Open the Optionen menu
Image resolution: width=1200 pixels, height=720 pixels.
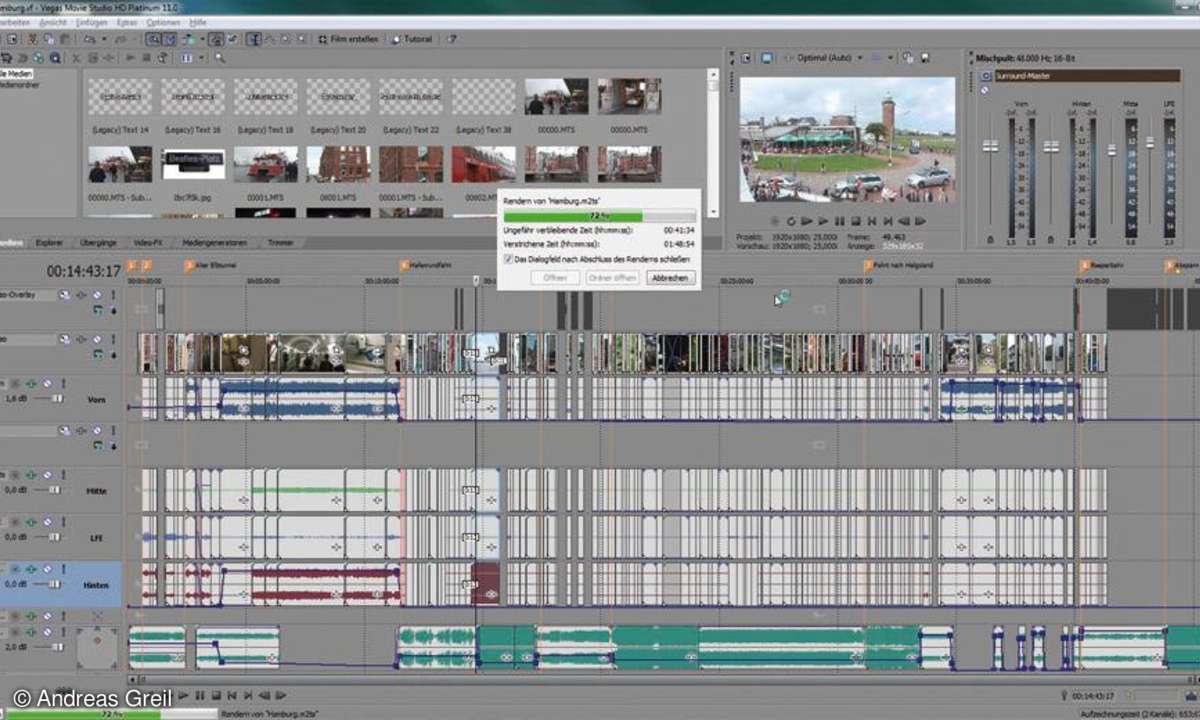[164, 21]
